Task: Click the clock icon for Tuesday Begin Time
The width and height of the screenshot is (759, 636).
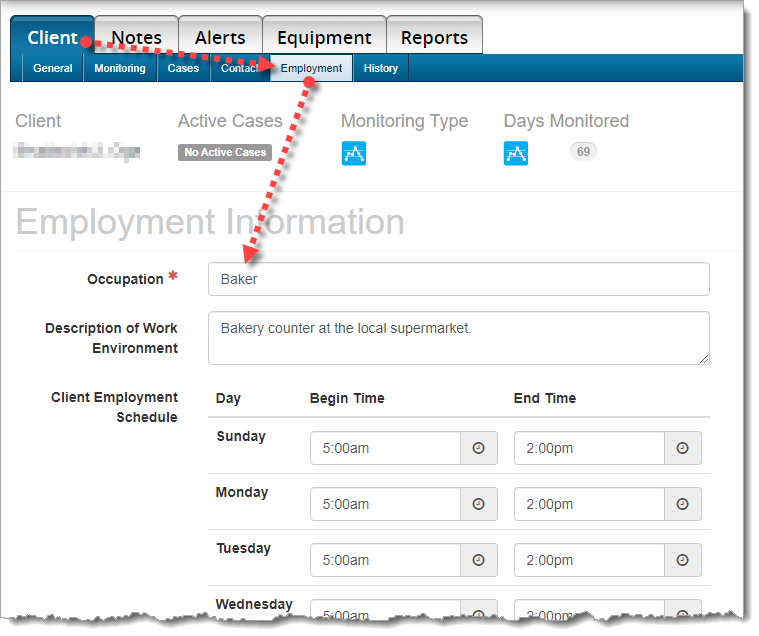Action: (x=478, y=560)
